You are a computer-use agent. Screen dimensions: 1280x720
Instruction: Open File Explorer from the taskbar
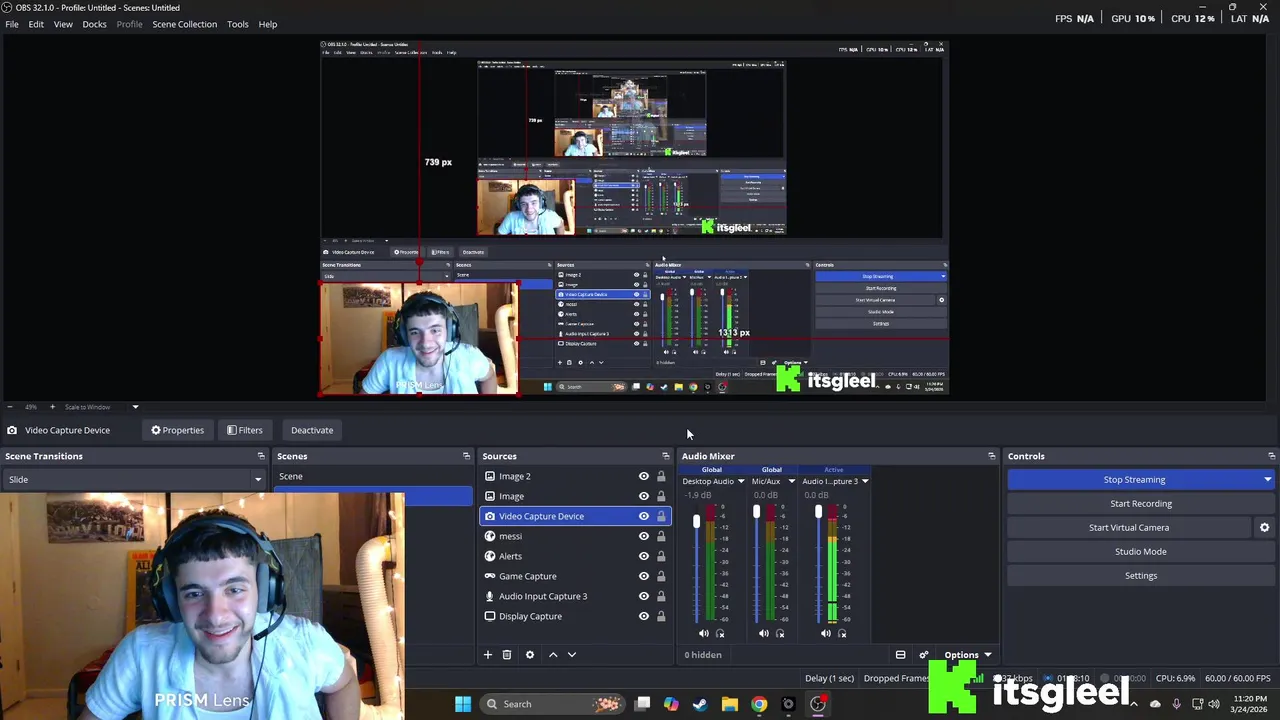pos(730,704)
